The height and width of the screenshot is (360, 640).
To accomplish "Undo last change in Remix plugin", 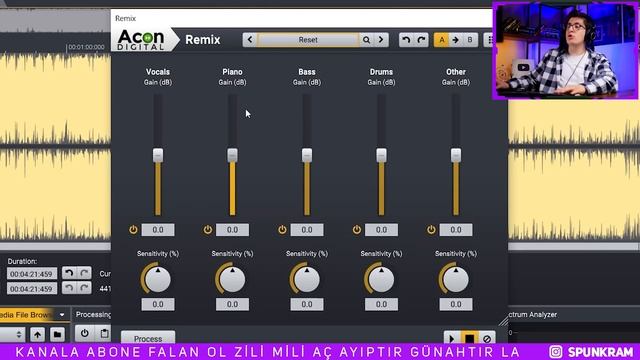I will tap(406, 40).
